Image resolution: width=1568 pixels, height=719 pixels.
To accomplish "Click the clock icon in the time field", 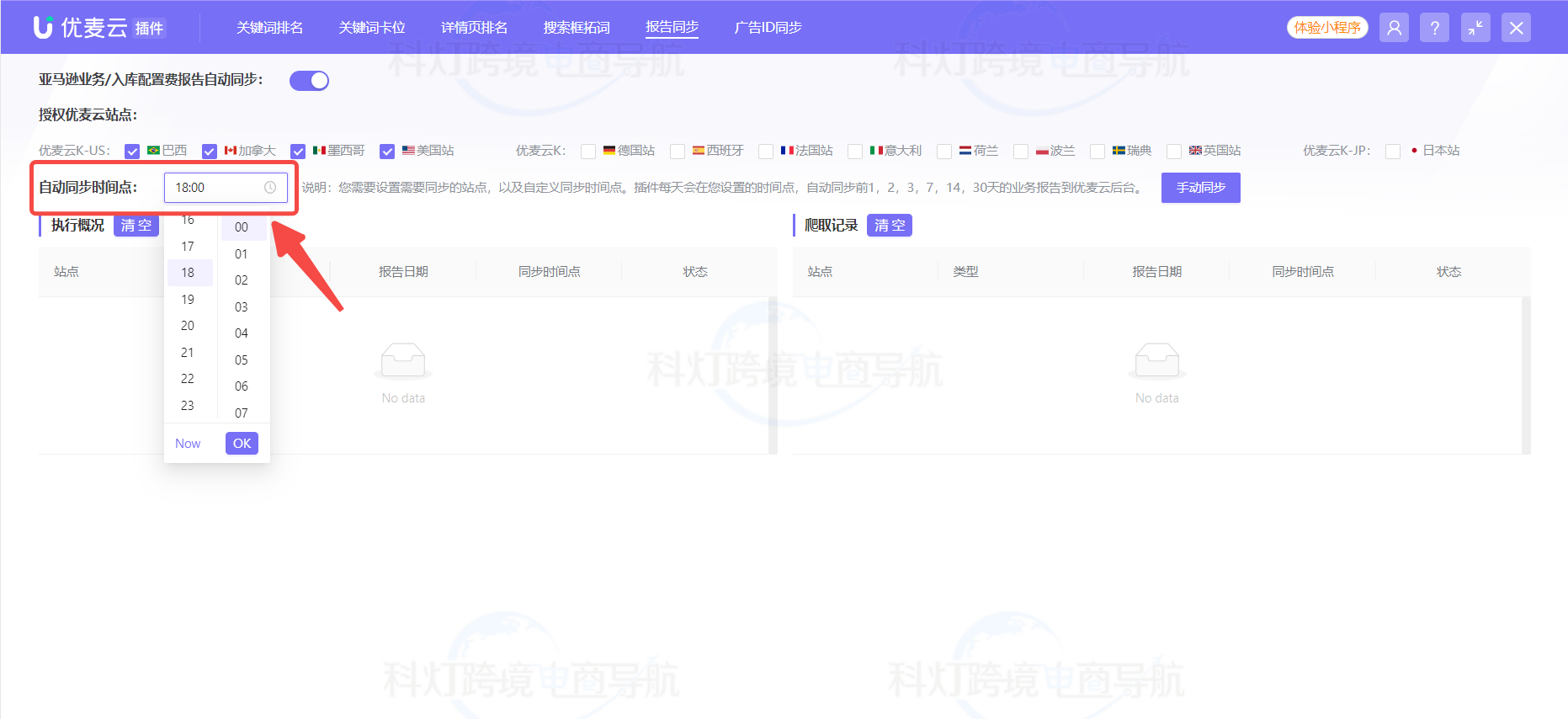I will click(270, 188).
